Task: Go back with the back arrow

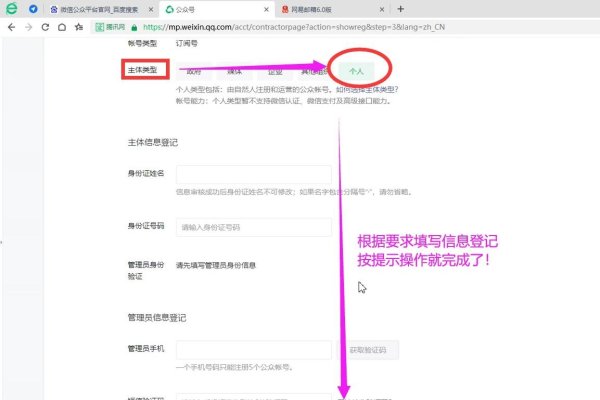Action: (11, 27)
